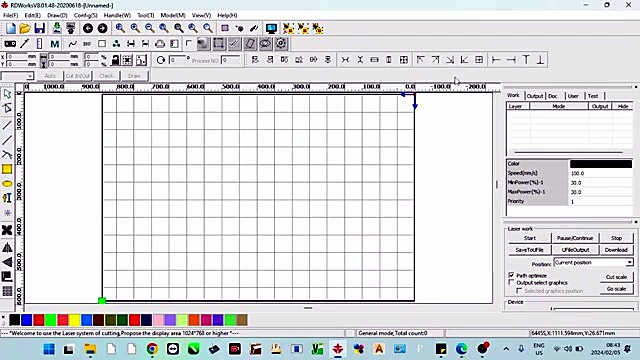Viewport: 640px width, 360px height.
Task: Click the Undo left-arrow icon
Action: (x=88, y=28)
